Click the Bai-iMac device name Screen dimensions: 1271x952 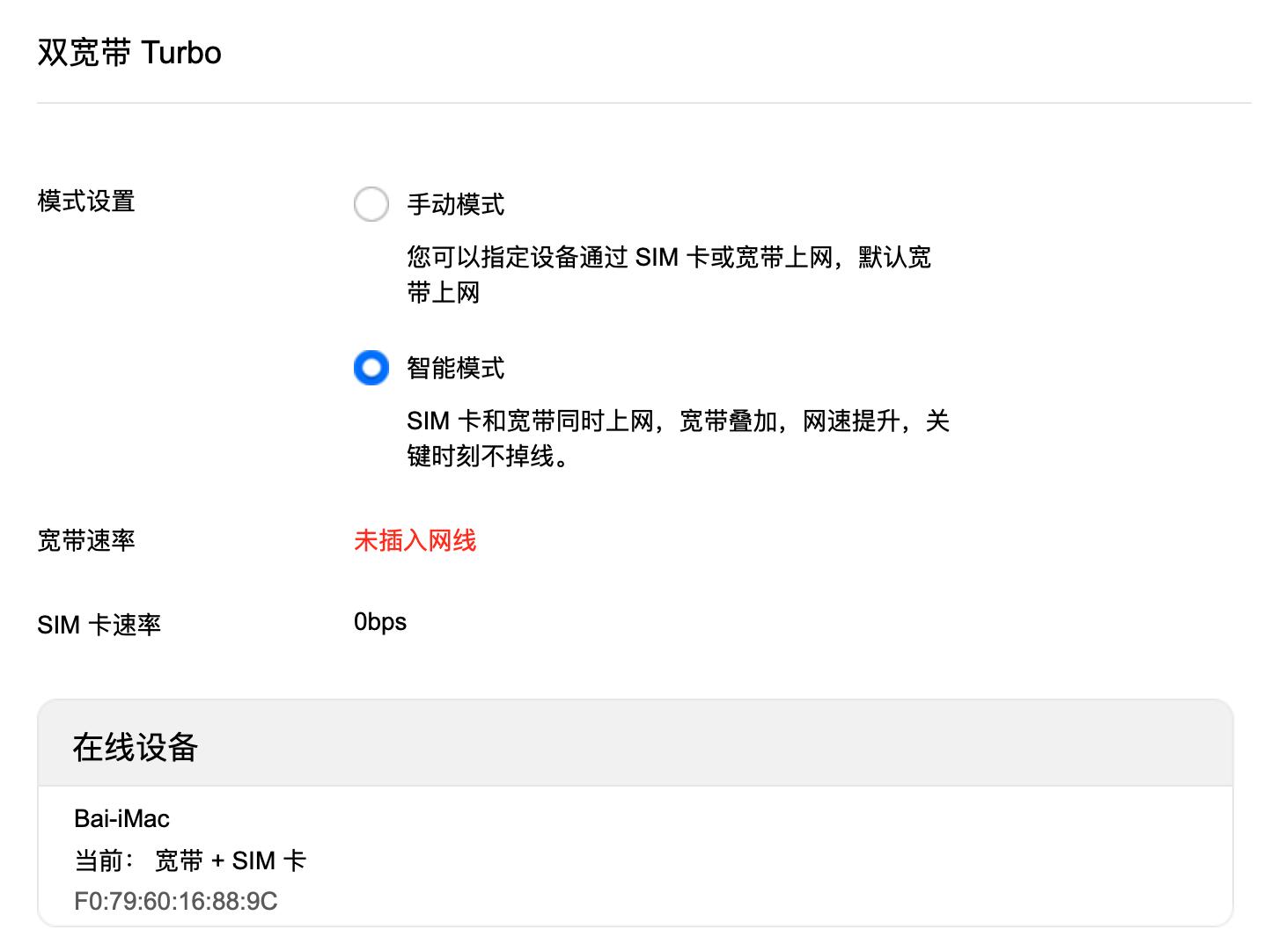121,818
